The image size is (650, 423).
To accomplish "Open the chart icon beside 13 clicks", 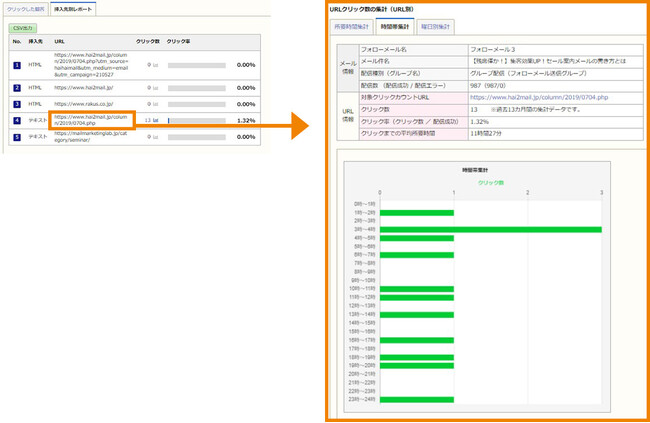I will (x=156, y=120).
